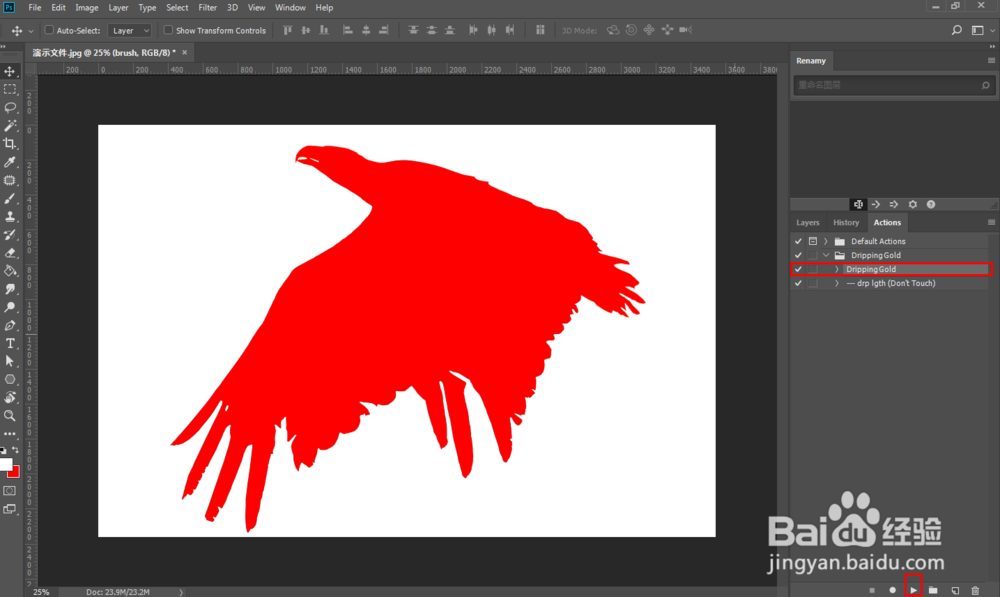The image size is (1000, 597).
Task: Open the Renamy help question mark
Action: coord(931,205)
